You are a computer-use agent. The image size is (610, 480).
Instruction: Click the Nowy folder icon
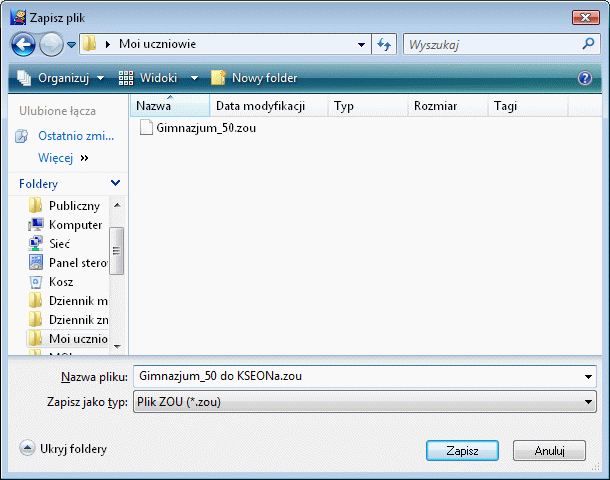tap(218, 77)
